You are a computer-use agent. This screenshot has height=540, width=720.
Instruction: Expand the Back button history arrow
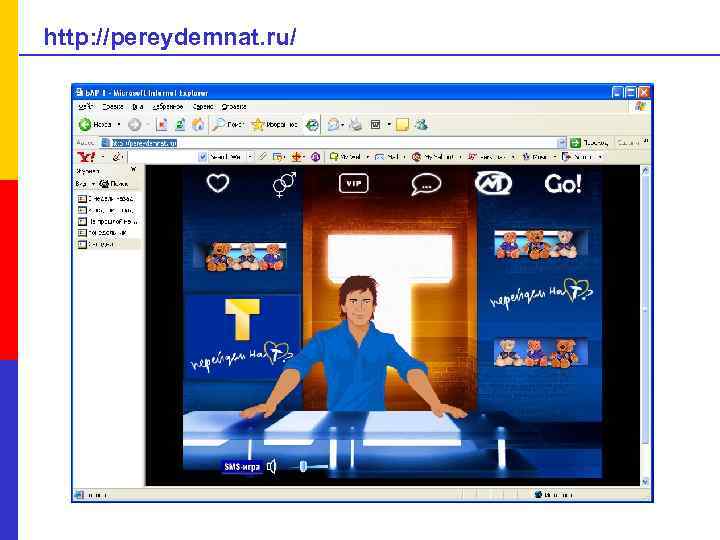click(119, 124)
